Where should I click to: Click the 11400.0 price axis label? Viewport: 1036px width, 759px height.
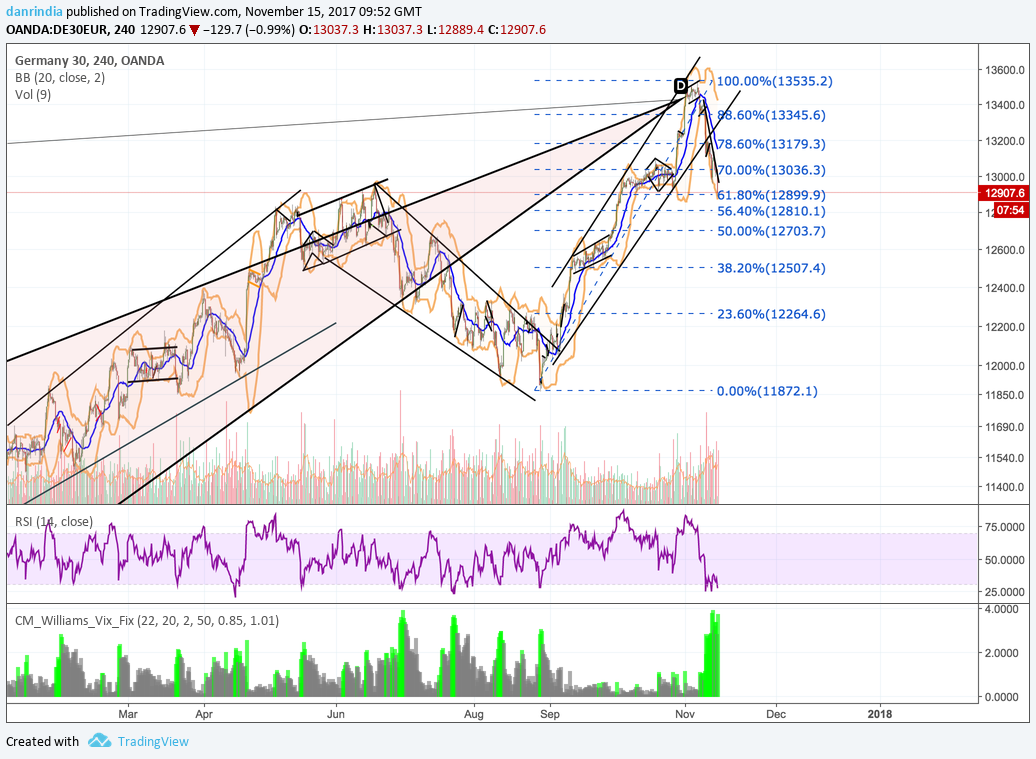pyautogui.click(x=1005, y=487)
